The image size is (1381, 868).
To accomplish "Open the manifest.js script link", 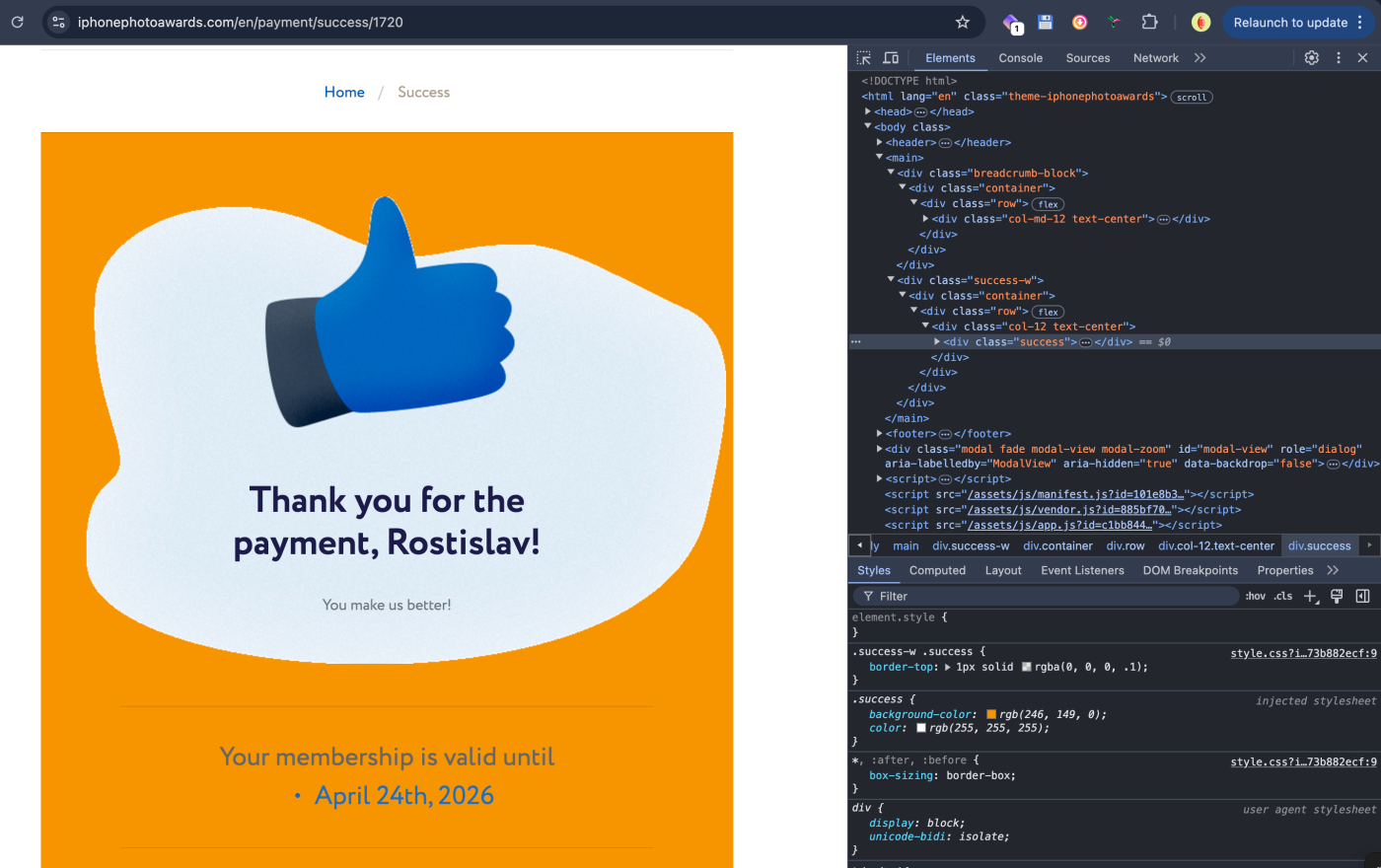I will (x=1076, y=494).
